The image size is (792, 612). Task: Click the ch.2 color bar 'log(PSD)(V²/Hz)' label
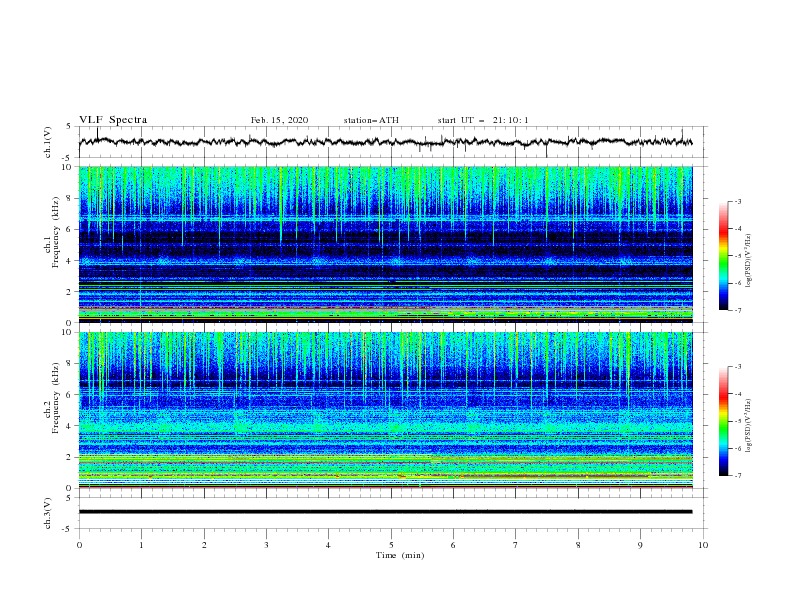pyautogui.click(x=749, y=426)
